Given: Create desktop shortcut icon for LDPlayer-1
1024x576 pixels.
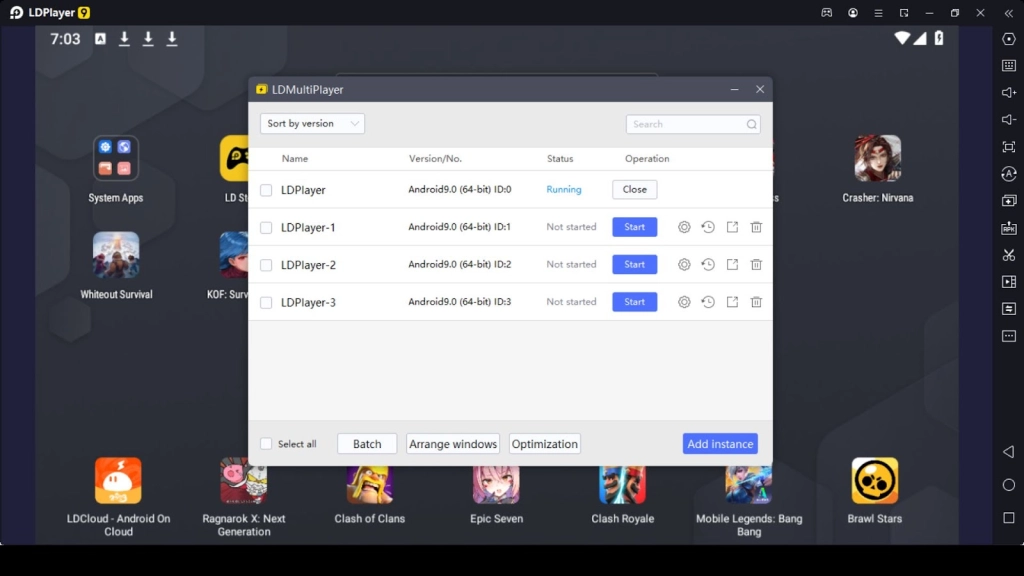Looking at the screenshot, I should (x=732, y=227).
